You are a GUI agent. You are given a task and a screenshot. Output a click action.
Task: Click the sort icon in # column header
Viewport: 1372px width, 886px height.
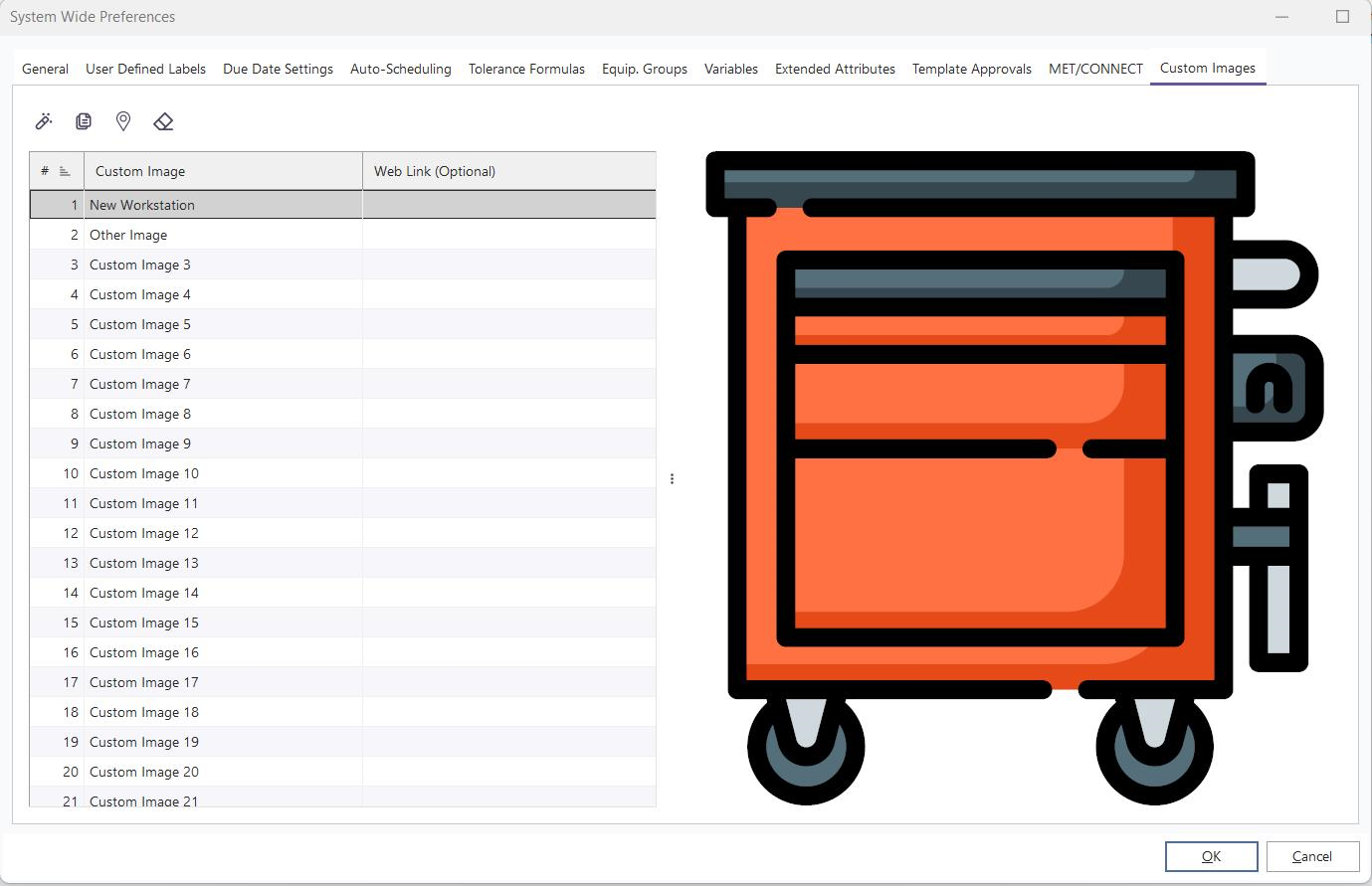[65, 172]
